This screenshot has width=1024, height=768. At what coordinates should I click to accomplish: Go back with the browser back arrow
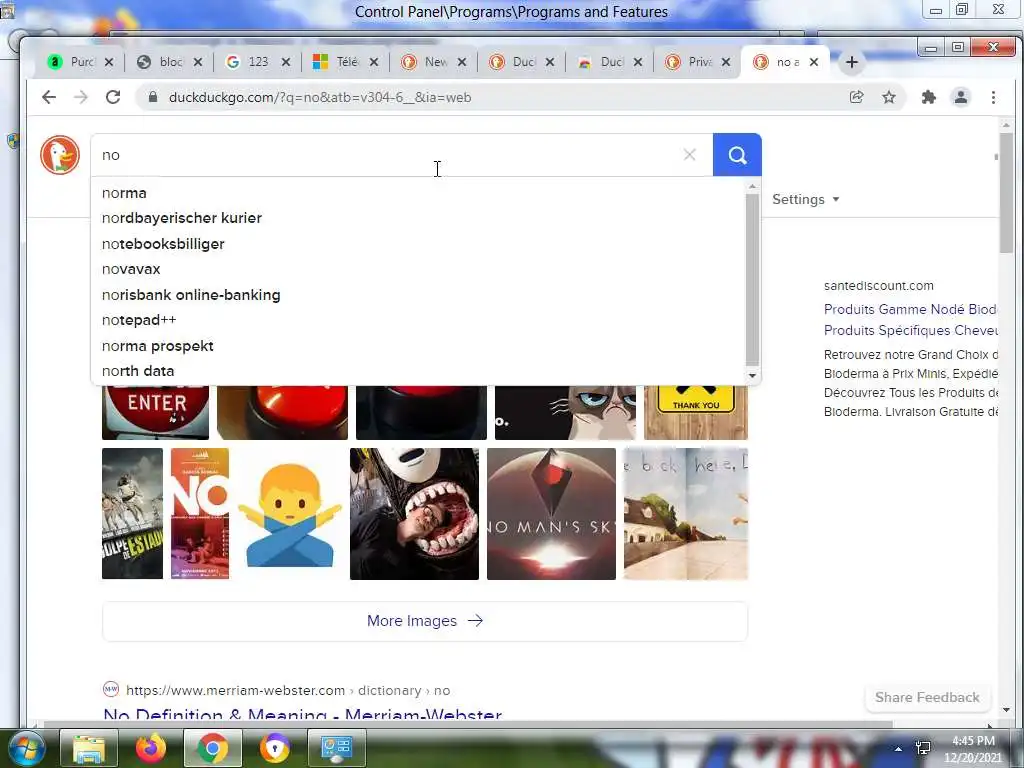49,97
